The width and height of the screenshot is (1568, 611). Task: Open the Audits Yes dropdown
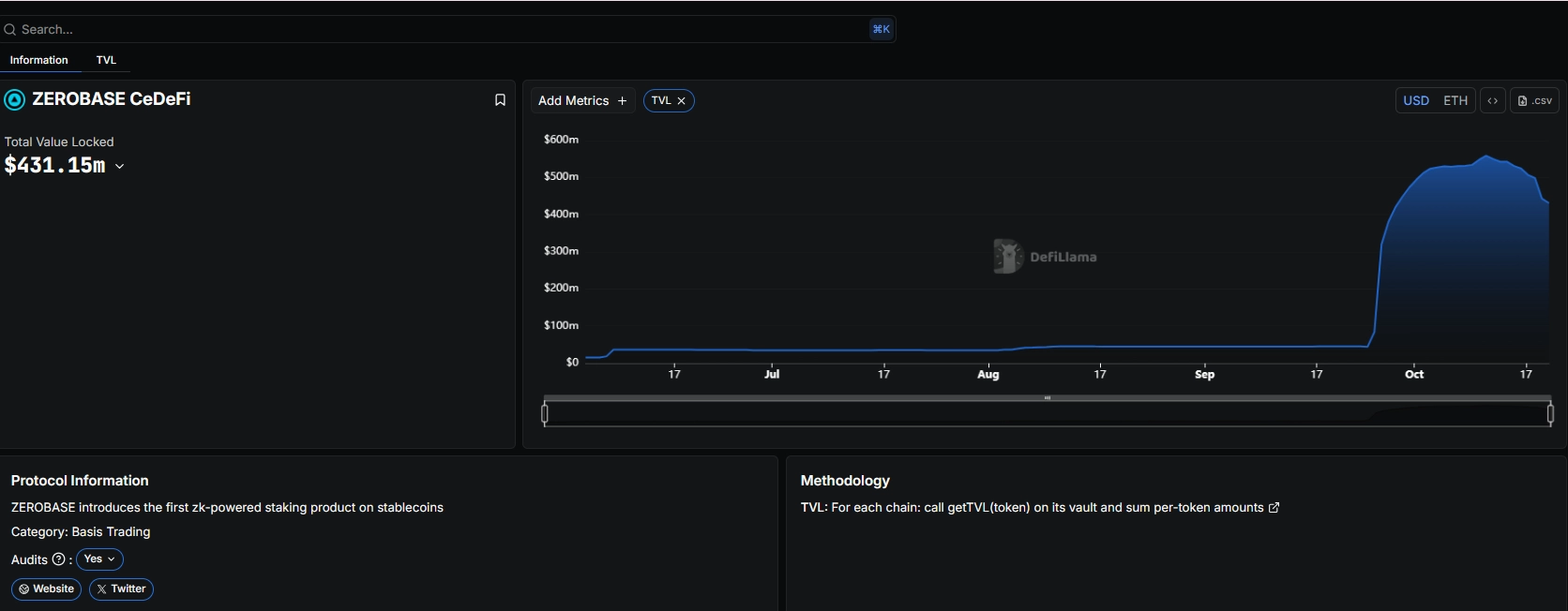(99, 559)
